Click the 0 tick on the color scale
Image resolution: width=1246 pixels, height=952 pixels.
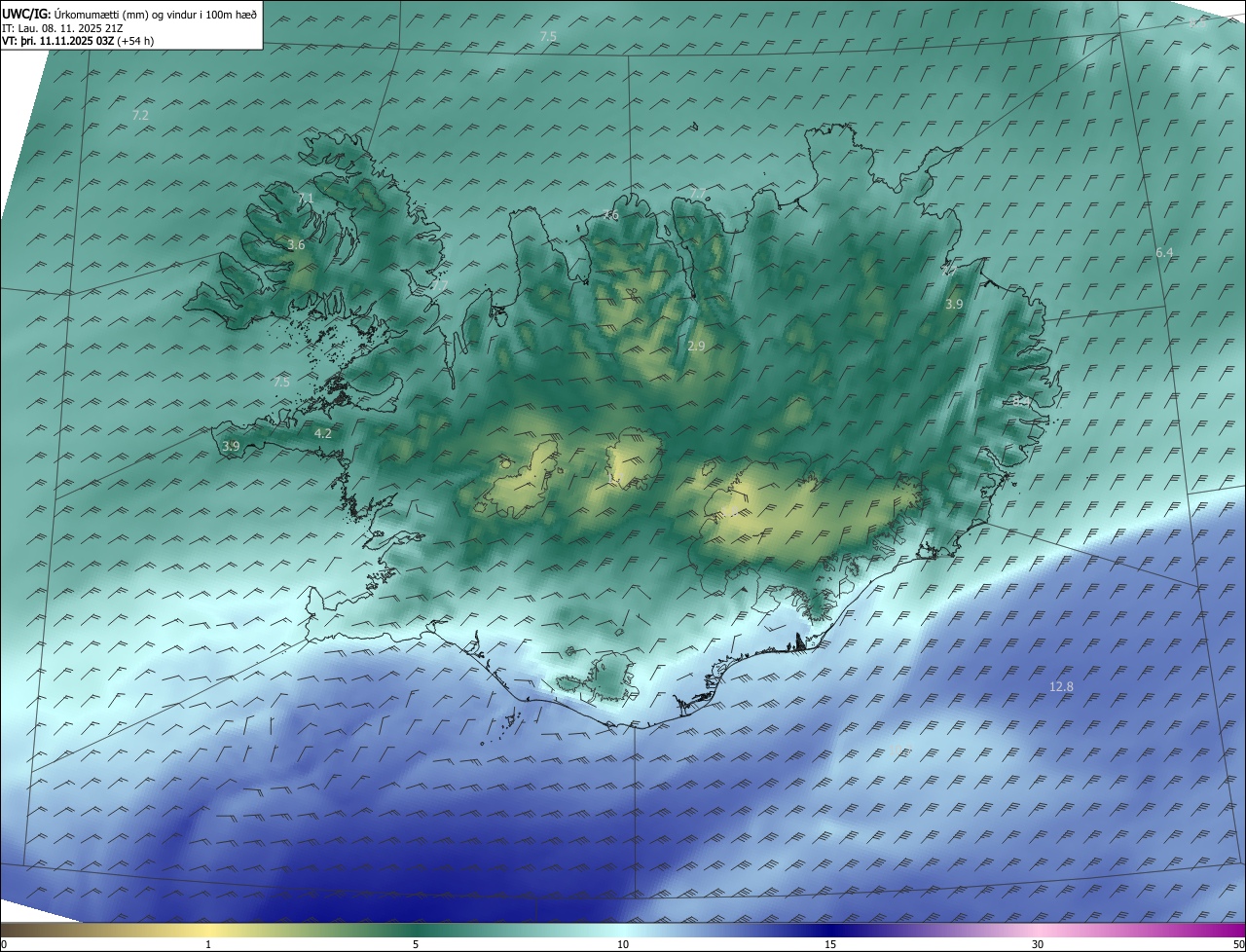coord(4,944)
